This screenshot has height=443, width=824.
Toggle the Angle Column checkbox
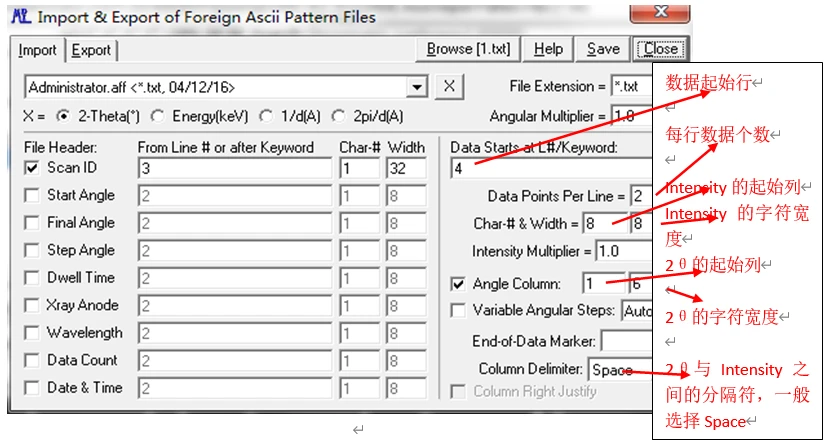(459, 284)
